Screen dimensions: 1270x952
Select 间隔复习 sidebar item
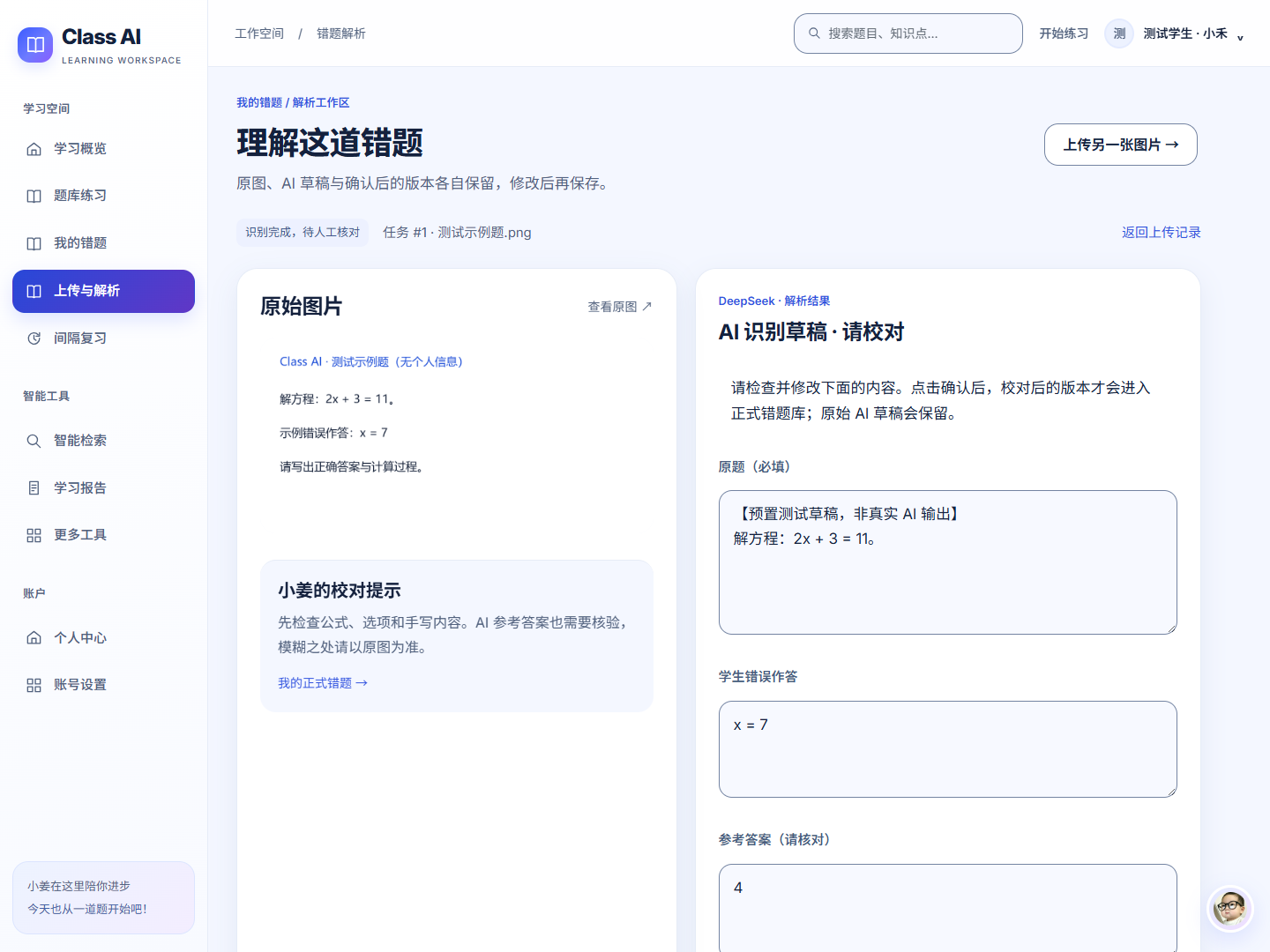(103, 338)
